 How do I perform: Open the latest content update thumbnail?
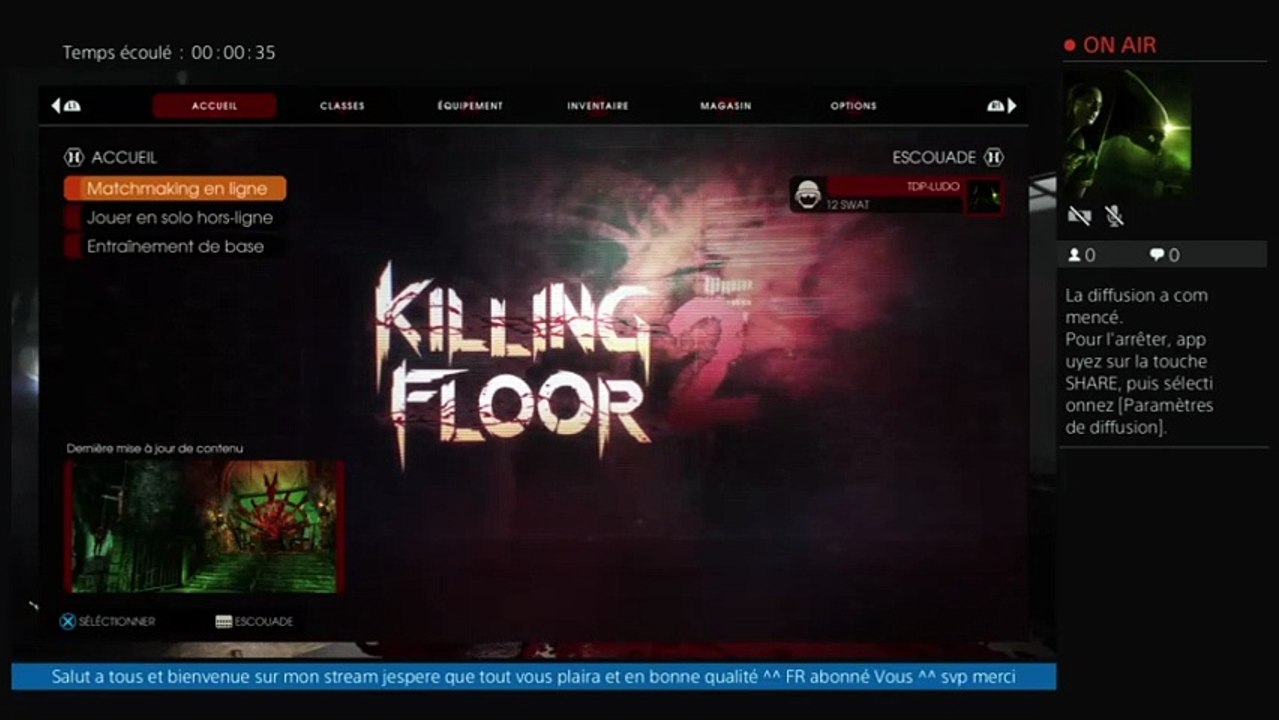204,526
